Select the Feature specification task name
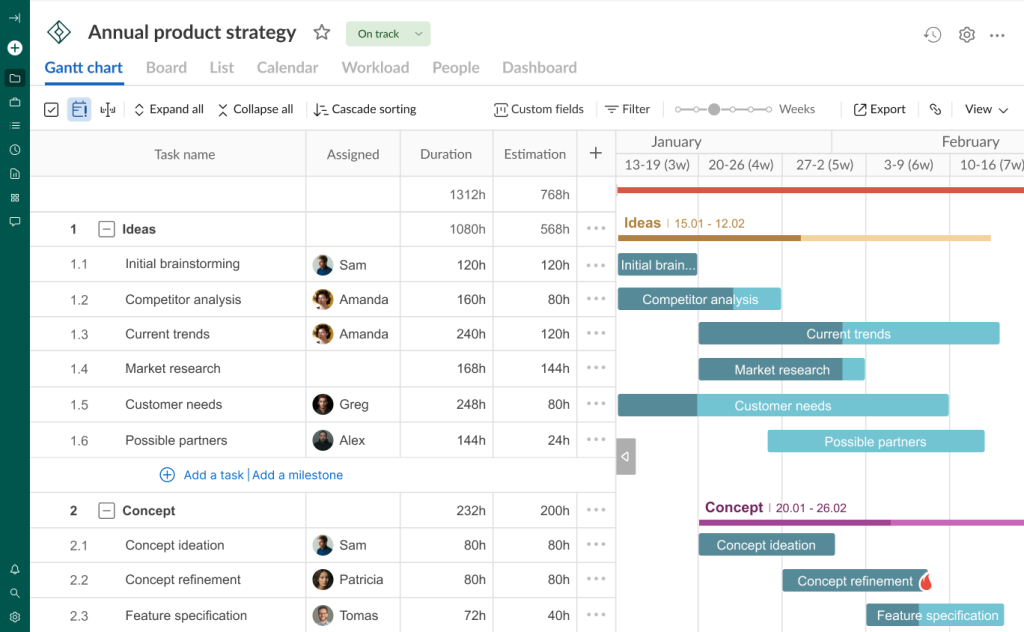 [x=186, y=615]
